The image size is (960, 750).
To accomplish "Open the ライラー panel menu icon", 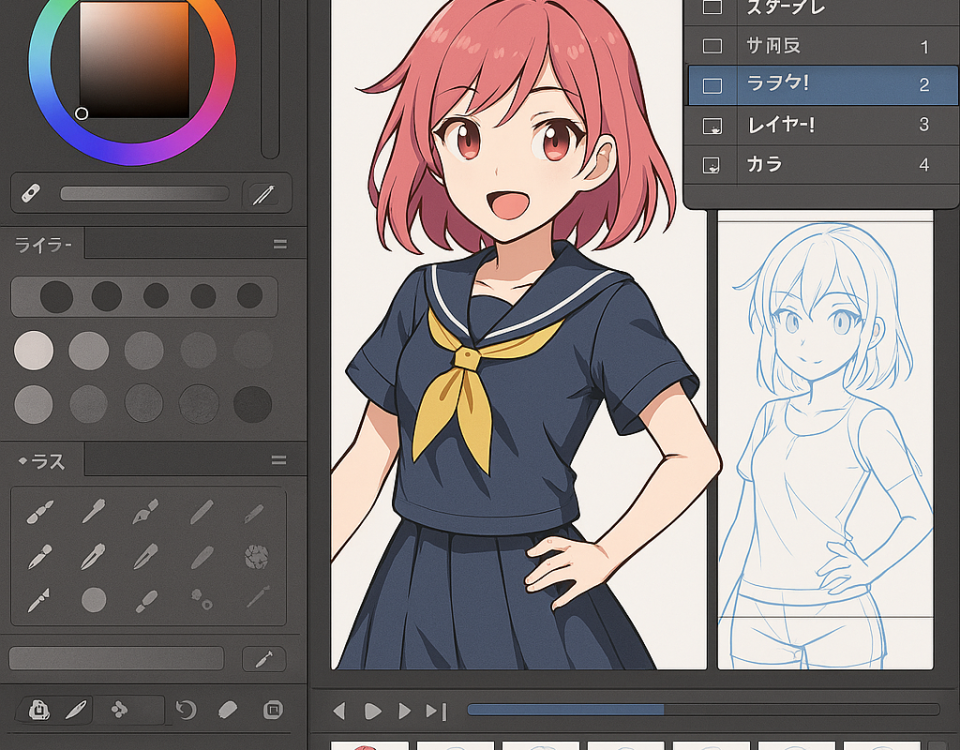I will tap(280, 244).
